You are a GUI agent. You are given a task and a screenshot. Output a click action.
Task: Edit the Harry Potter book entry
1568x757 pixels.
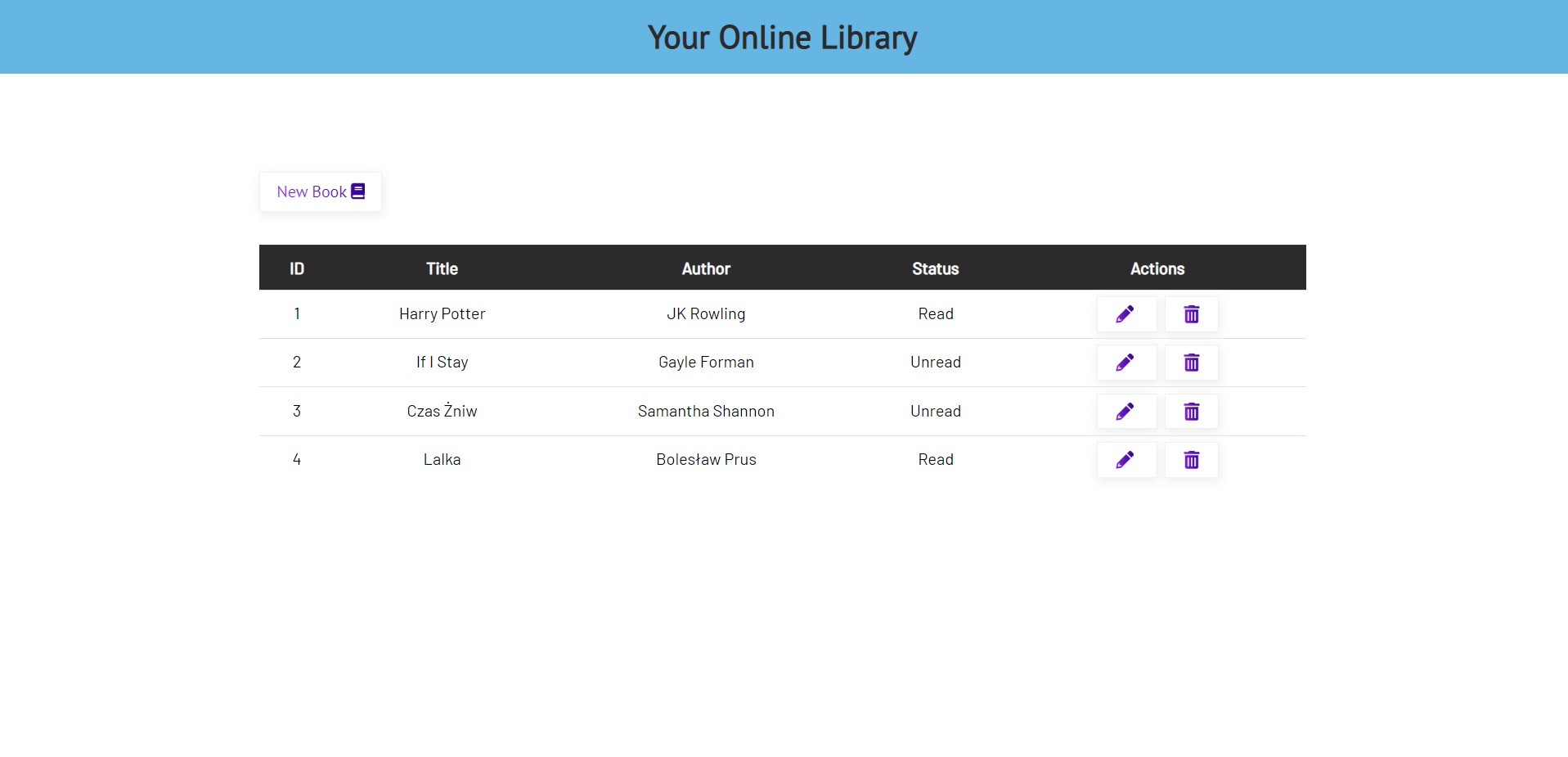(1126, 313)
